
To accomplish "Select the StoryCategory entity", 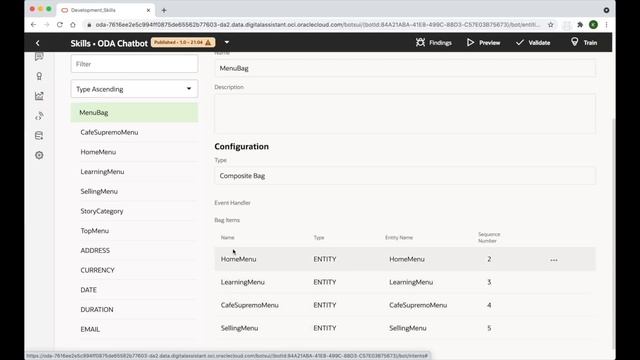I will tap(134, 211).
